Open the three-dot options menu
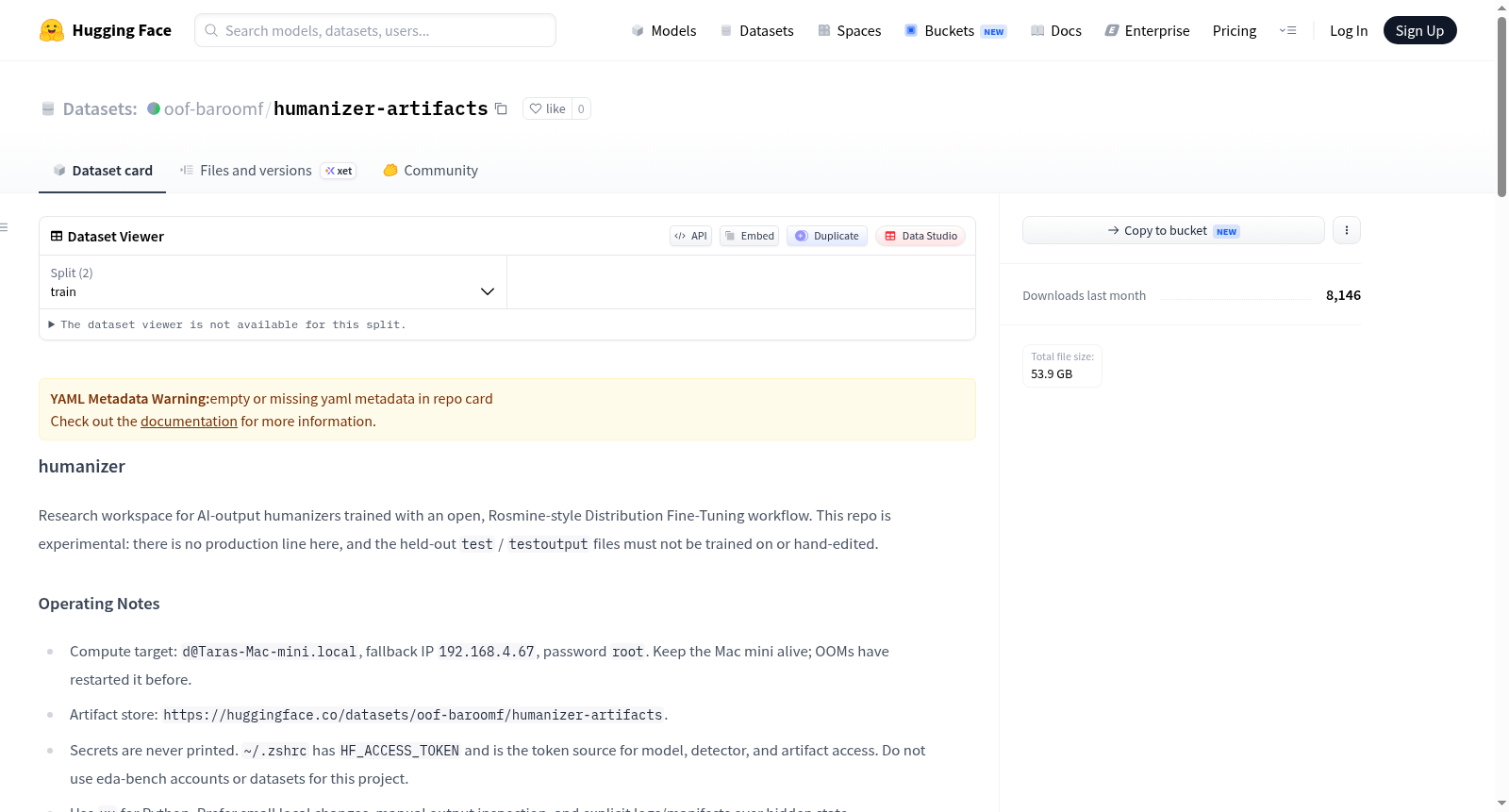 (x=1347, y=230)
